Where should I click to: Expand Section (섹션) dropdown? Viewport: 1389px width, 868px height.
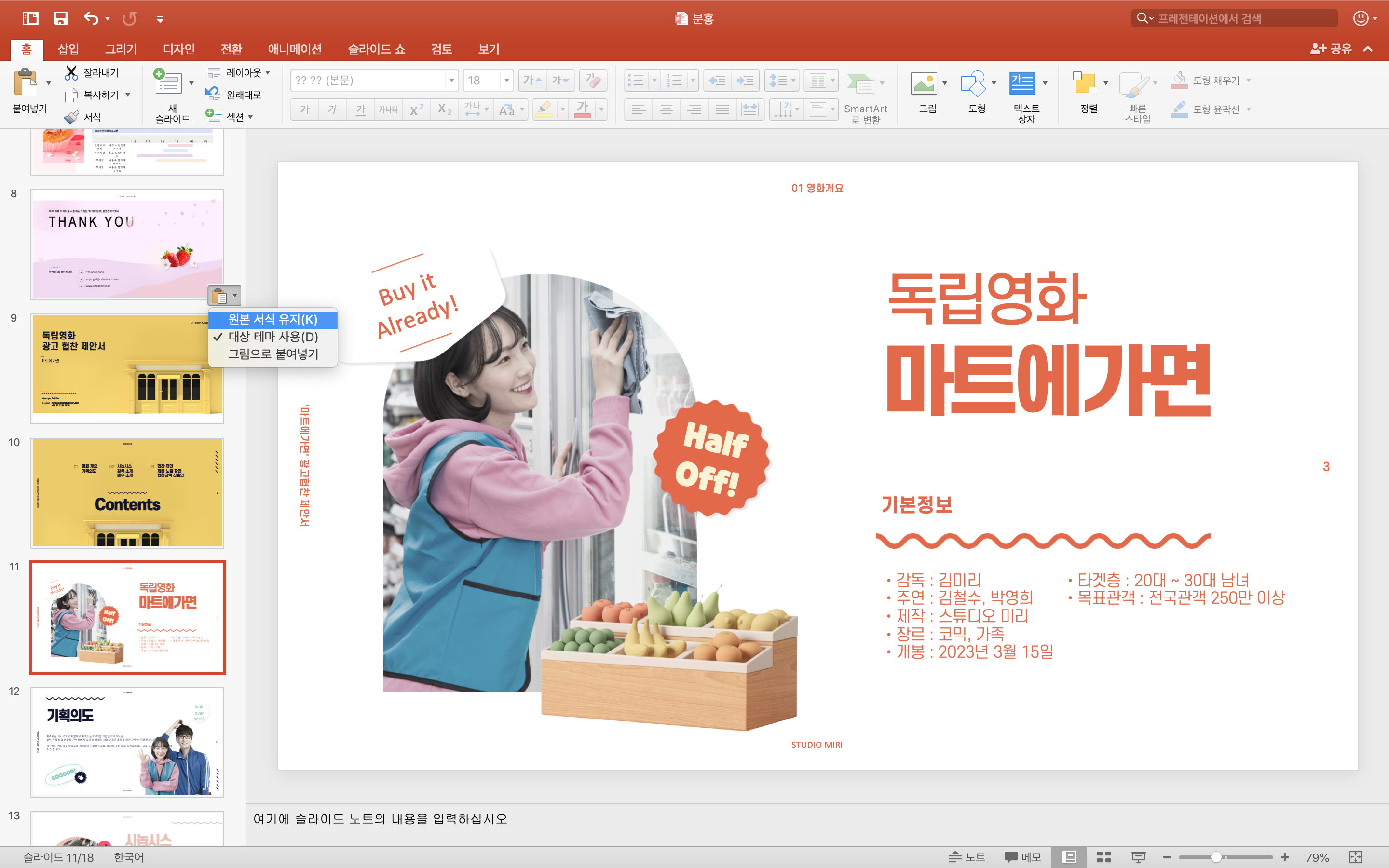(250, 117)
